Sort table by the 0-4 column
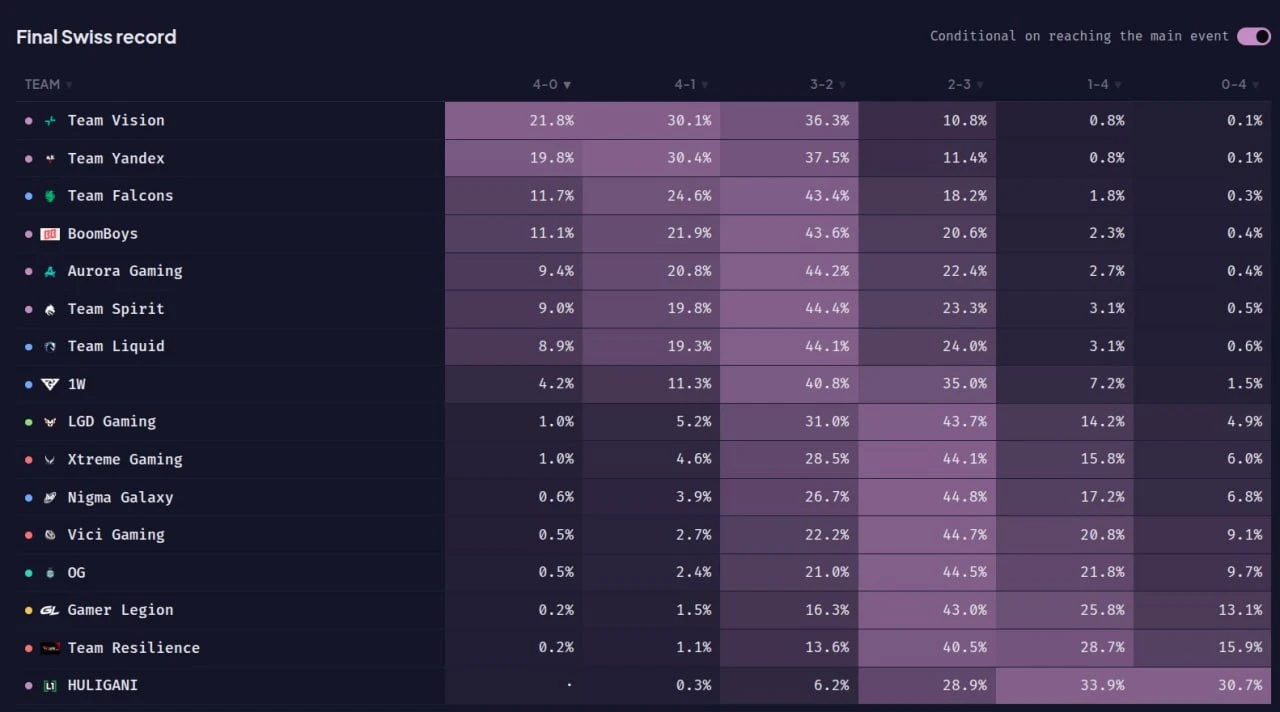This screenshot has height=712, width=1280. (x=1240, y=84)
